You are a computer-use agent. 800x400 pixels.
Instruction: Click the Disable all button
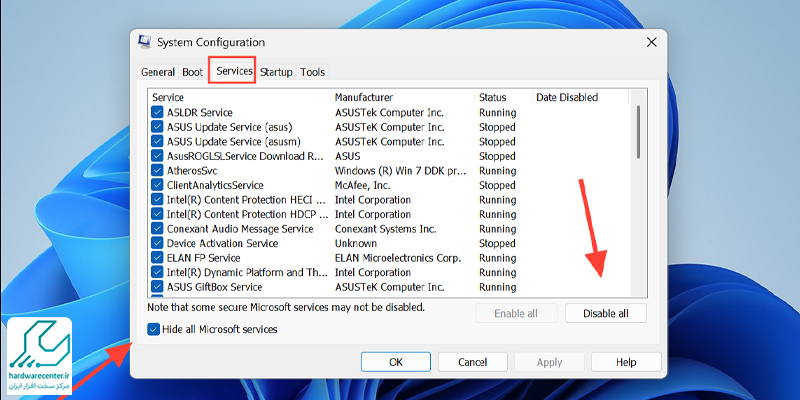coord(606,313)
